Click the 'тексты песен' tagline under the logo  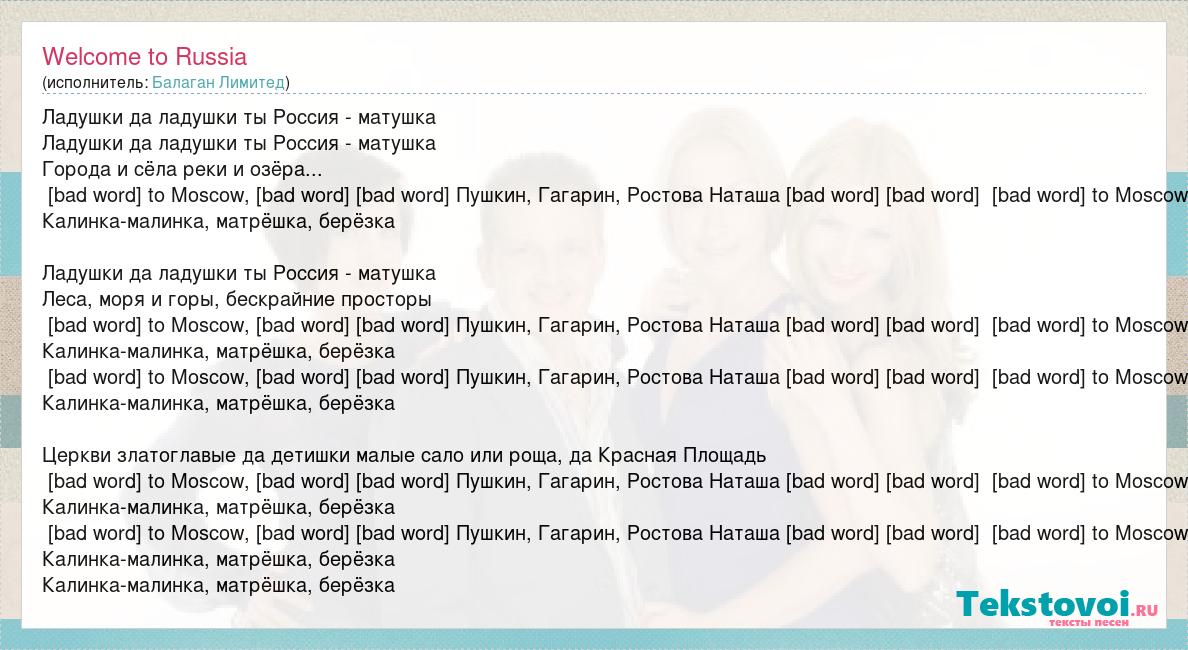(x=1088, y=623)
